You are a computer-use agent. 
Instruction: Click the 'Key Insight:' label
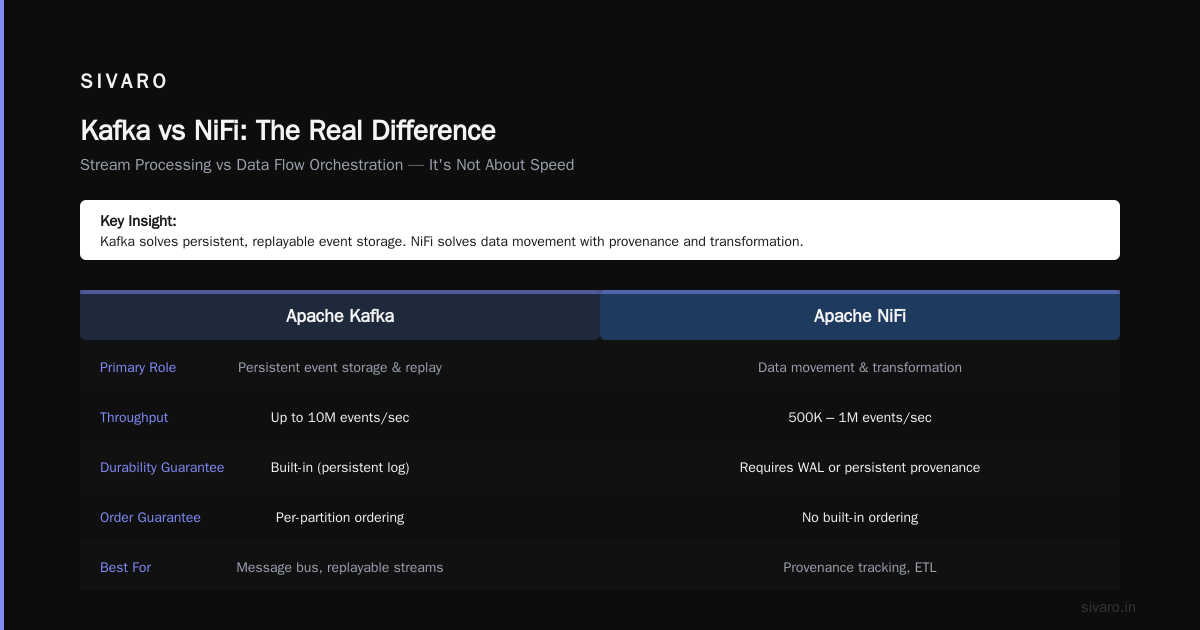click(x=138, y=221)
